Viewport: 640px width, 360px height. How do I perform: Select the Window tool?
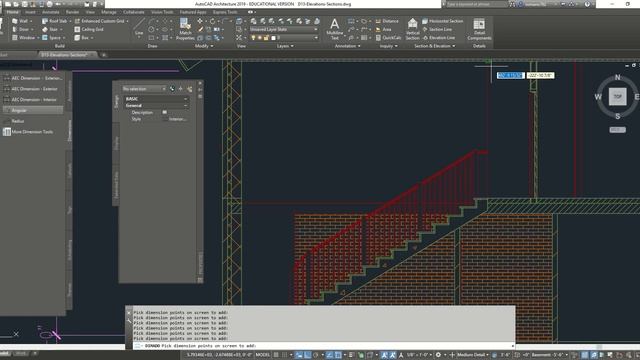pos(24,38)
